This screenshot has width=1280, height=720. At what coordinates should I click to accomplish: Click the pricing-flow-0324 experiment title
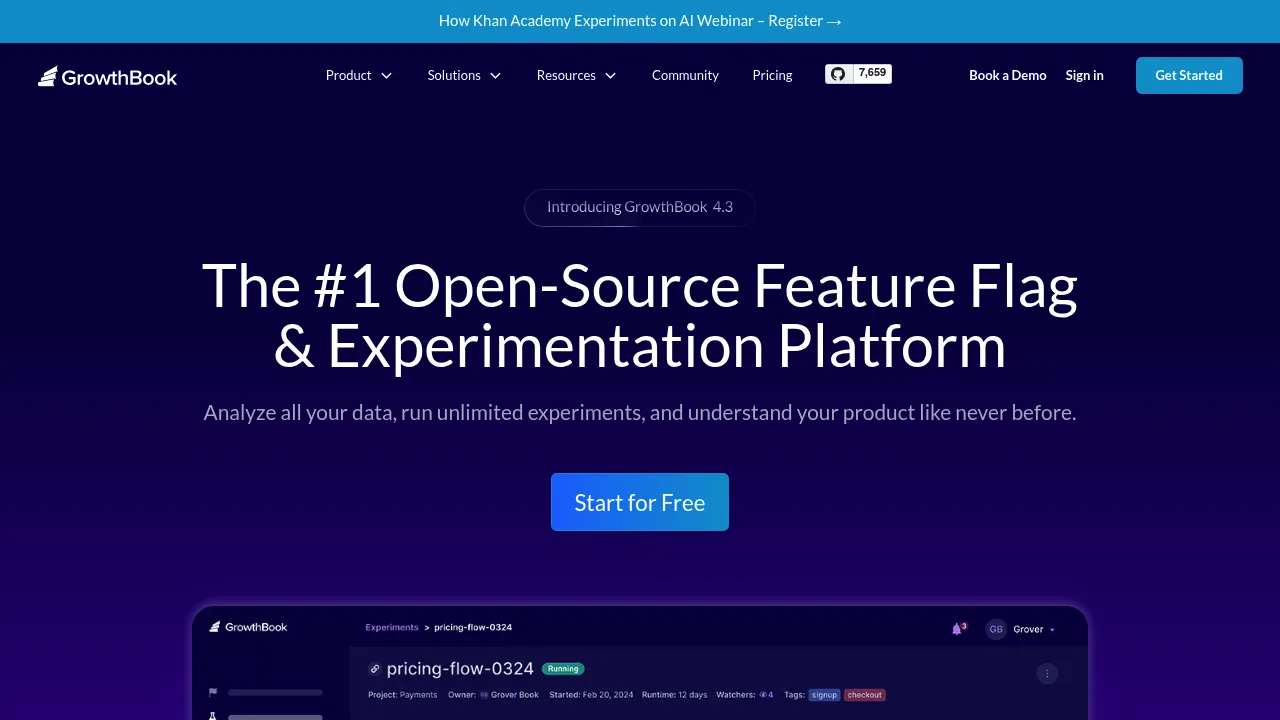(460, 669)
